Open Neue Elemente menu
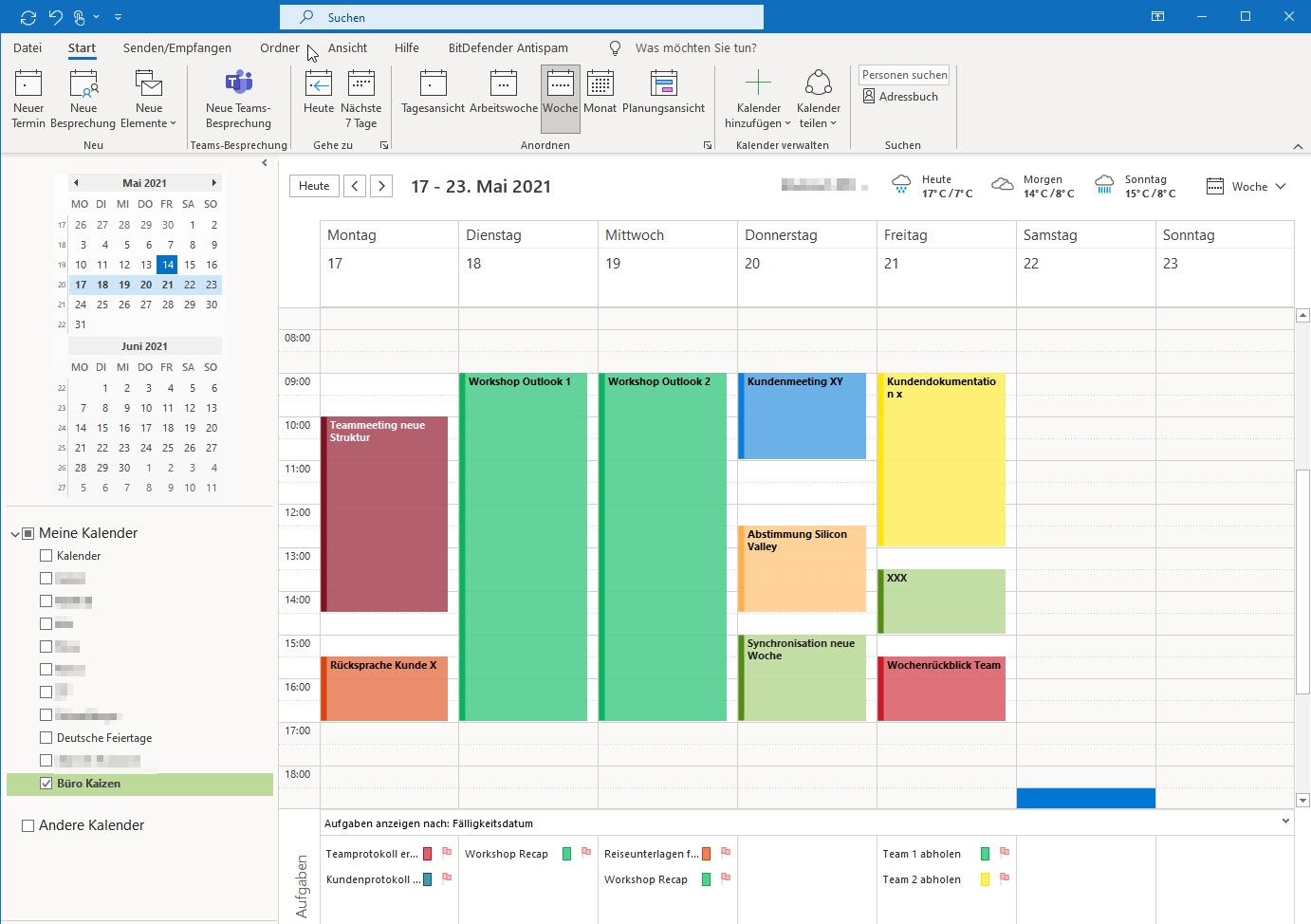This screenshot has width=1311, height=924. [x=149, y=99]
